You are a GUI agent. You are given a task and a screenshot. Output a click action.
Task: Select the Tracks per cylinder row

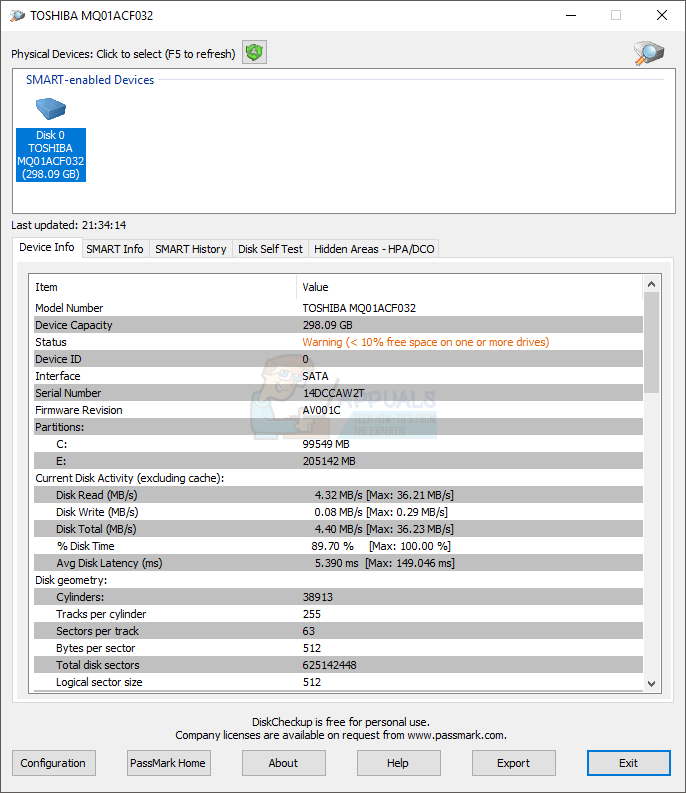[338, 613]
